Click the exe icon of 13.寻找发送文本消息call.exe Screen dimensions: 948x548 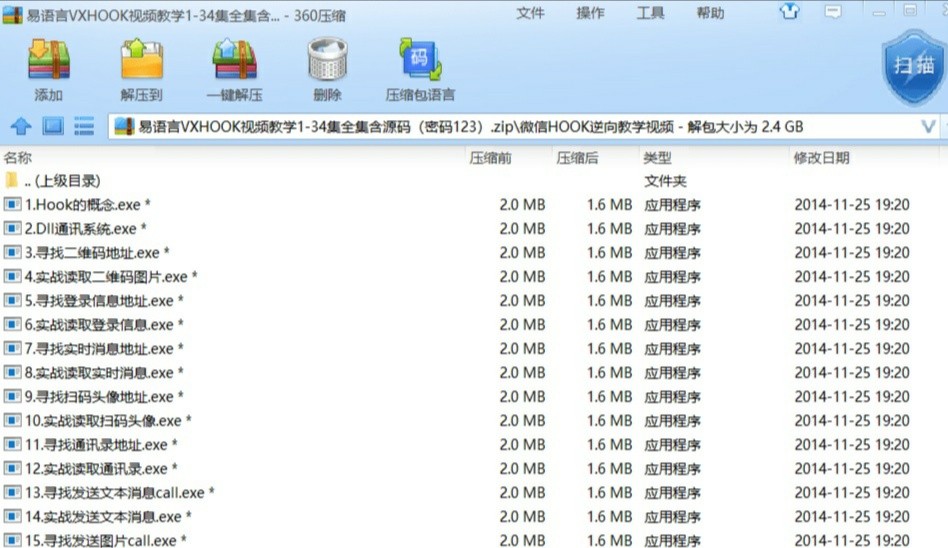click(x=12, y=492)
